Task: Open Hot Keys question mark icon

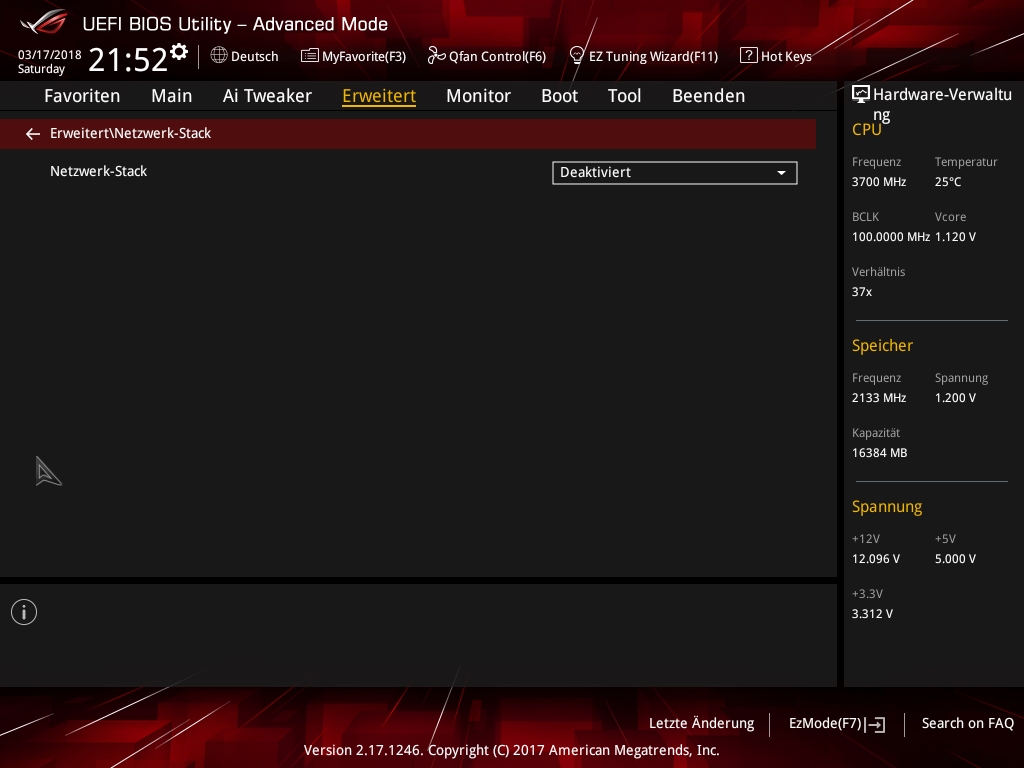Action: coord(748,56)
